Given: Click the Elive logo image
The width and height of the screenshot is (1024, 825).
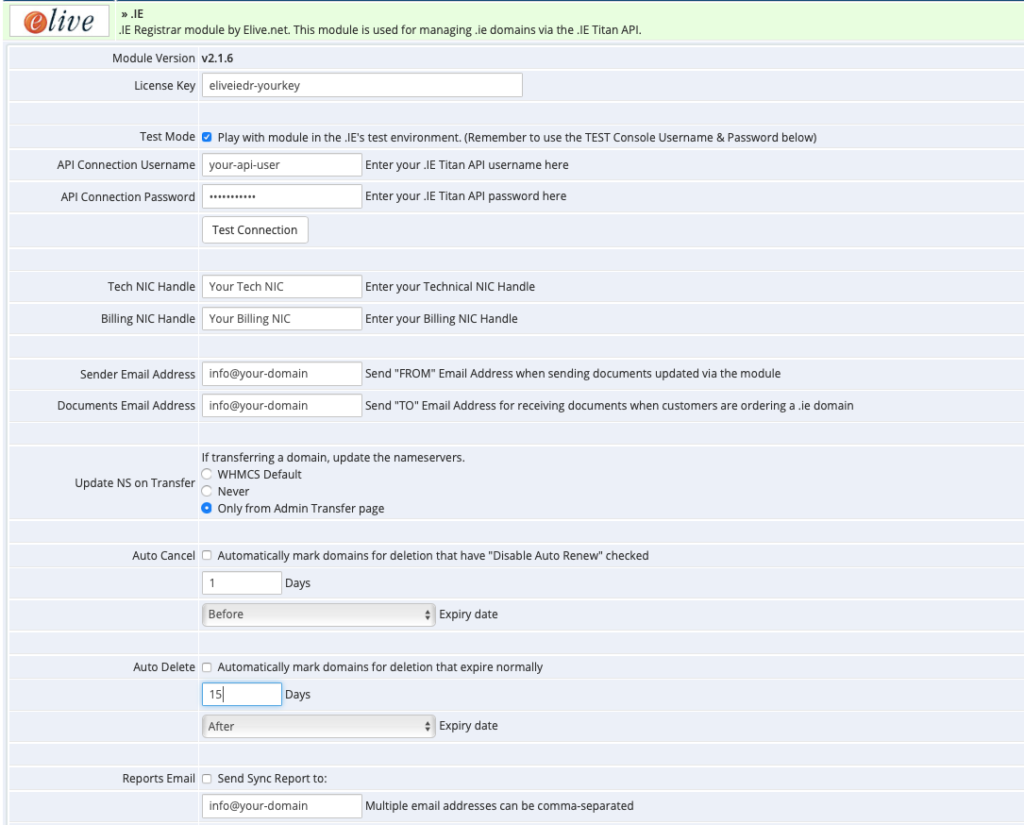Looking at the screenshot, I should 59,21.
